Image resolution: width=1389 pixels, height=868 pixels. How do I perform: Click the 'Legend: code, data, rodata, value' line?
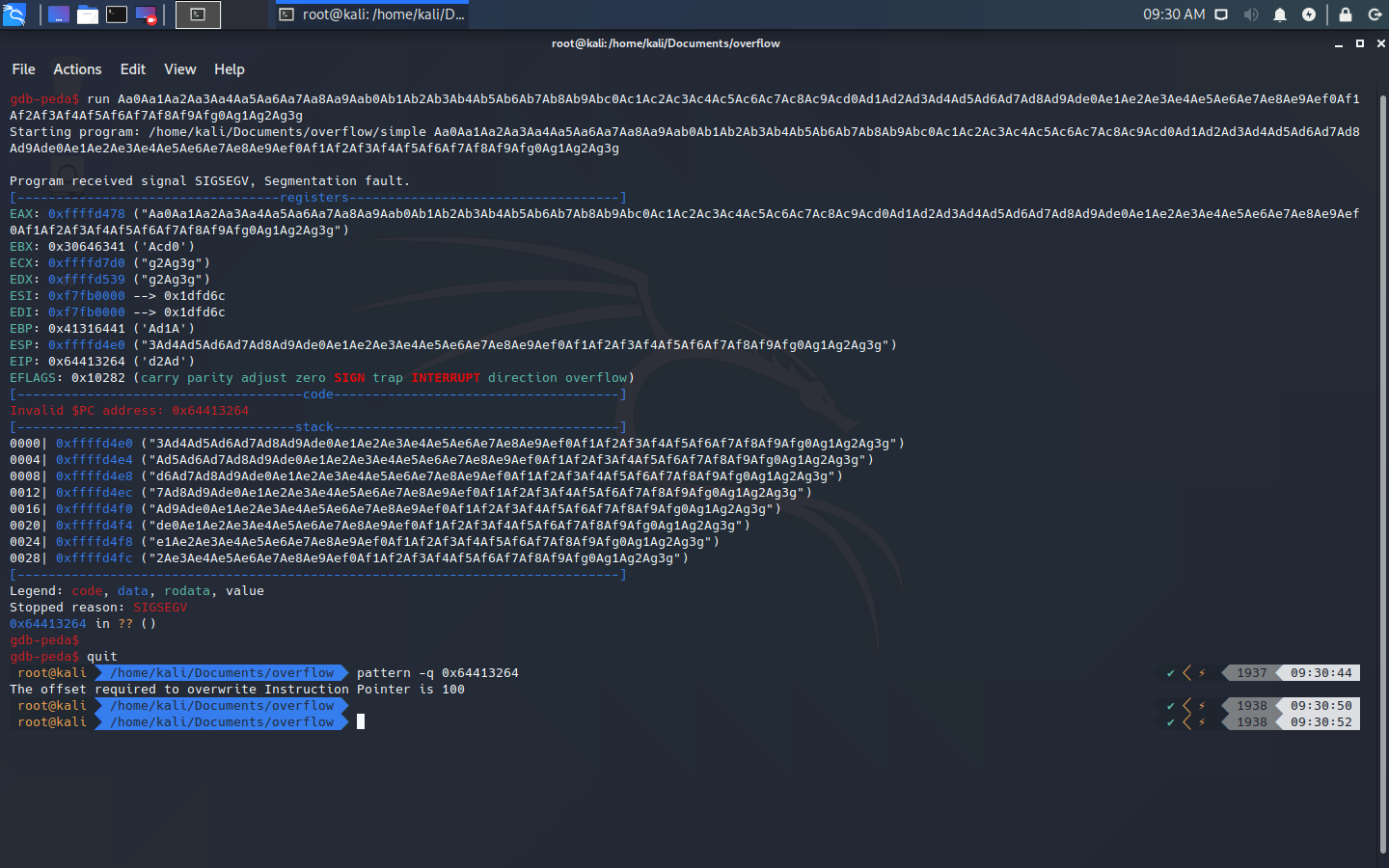tap(137, 591)
